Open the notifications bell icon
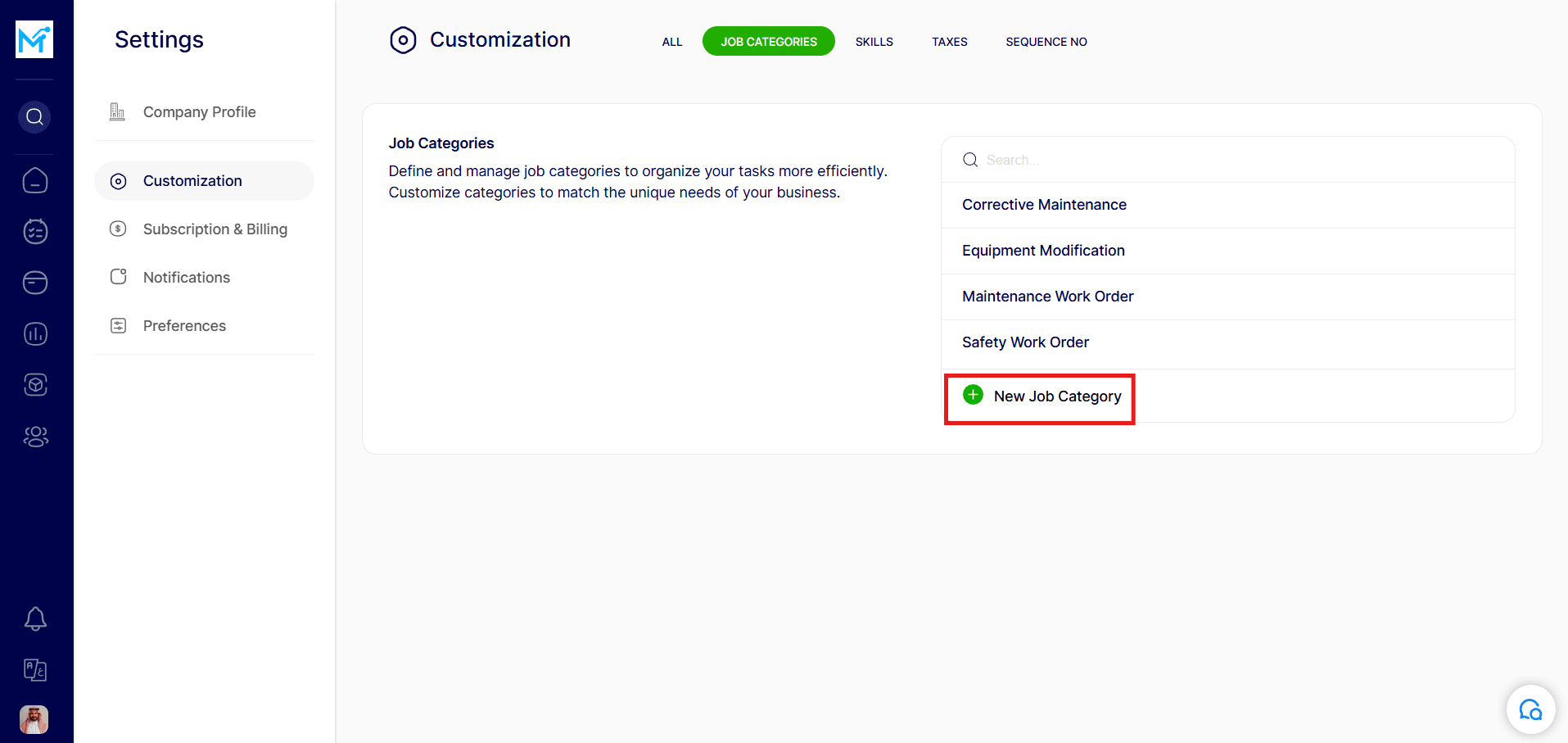The width and height of the screenshot is (1568, 743). pyautogui.click(x=35, y=618)
